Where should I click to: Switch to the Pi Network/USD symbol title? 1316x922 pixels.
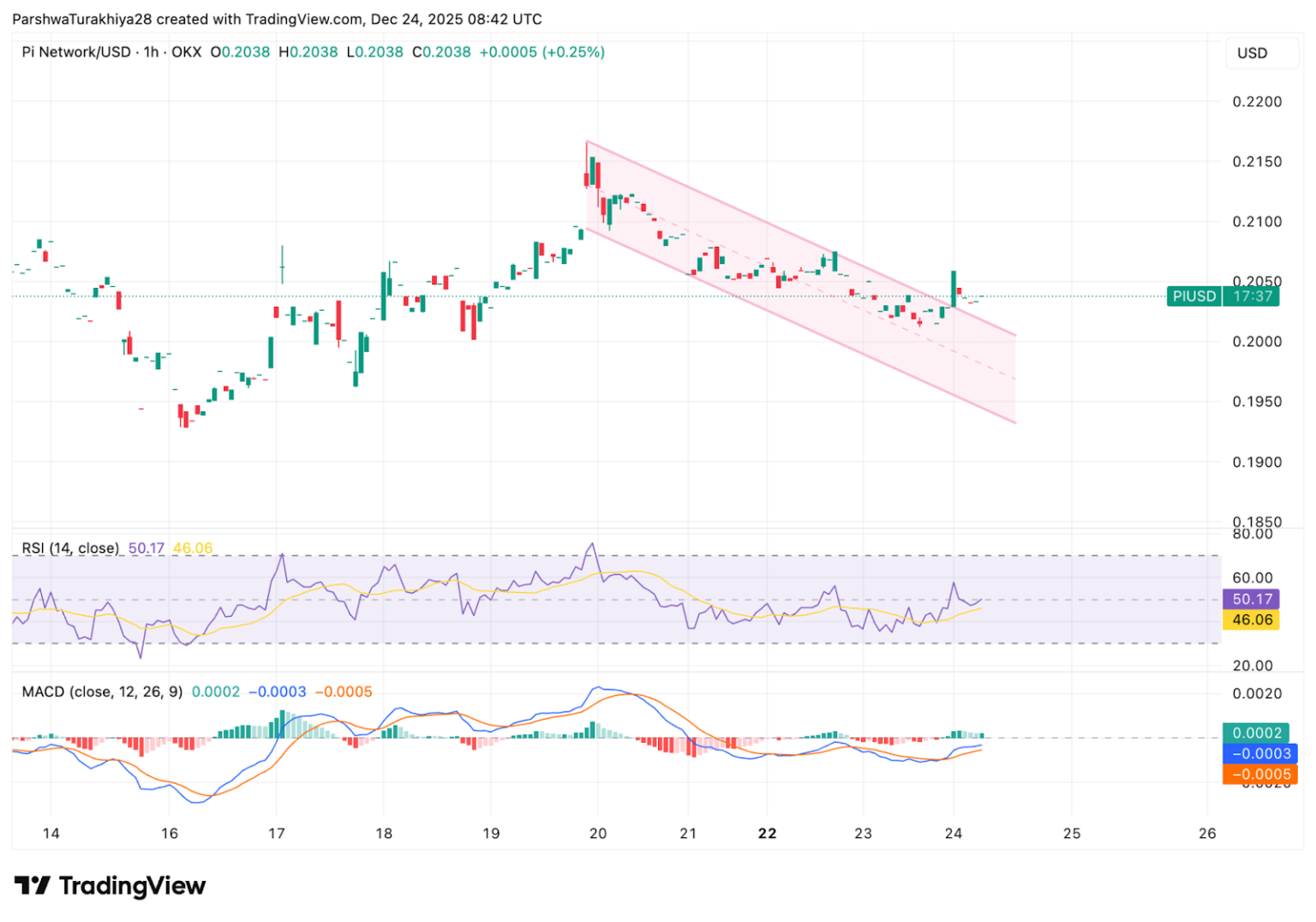(x=75, y=52)
